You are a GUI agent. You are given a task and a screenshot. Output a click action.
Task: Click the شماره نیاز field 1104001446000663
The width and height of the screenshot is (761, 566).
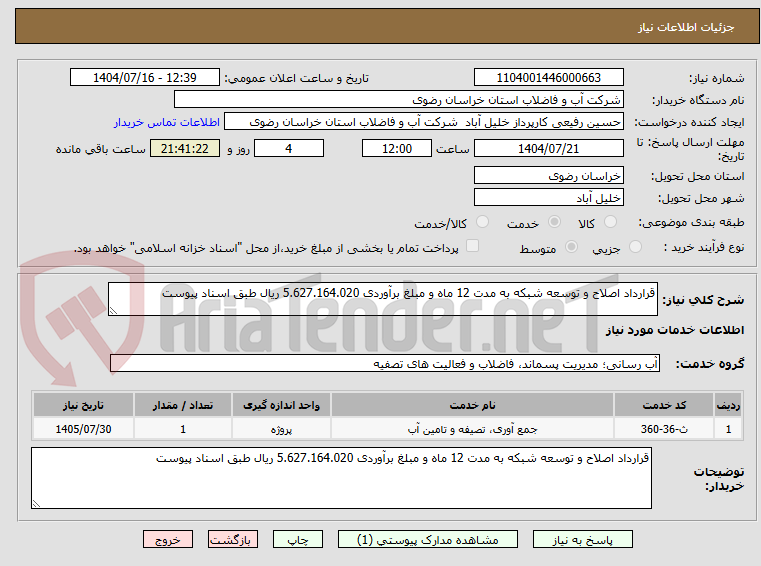point(548,78)
